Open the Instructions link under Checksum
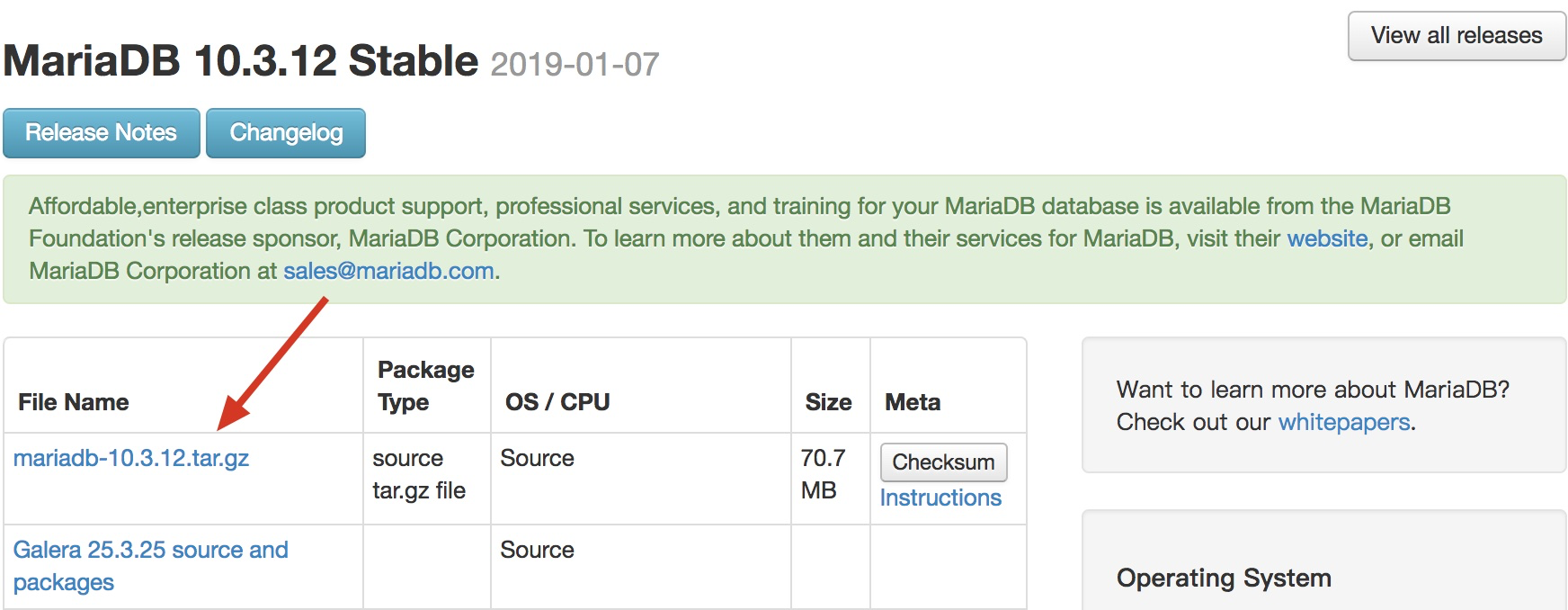Screen dimensions: 1568x610 tap(940, 498)
